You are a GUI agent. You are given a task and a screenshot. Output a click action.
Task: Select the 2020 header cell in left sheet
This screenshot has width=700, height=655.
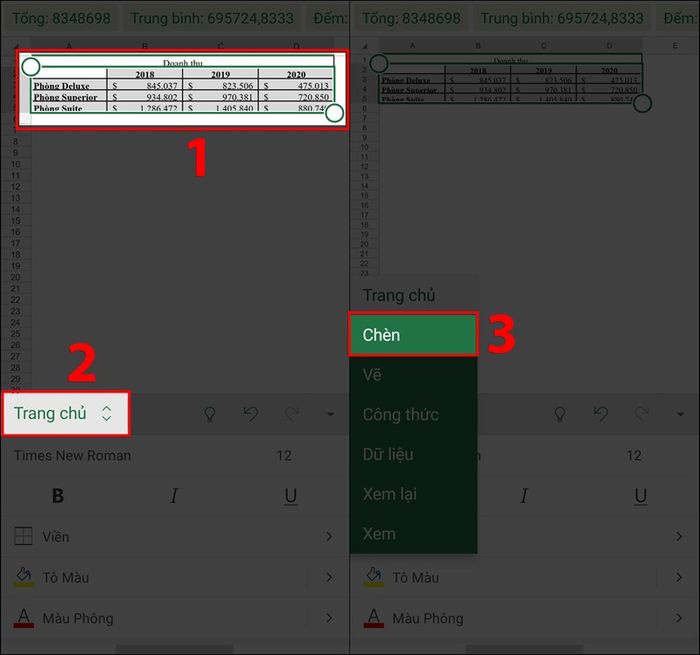coord(296,74)
